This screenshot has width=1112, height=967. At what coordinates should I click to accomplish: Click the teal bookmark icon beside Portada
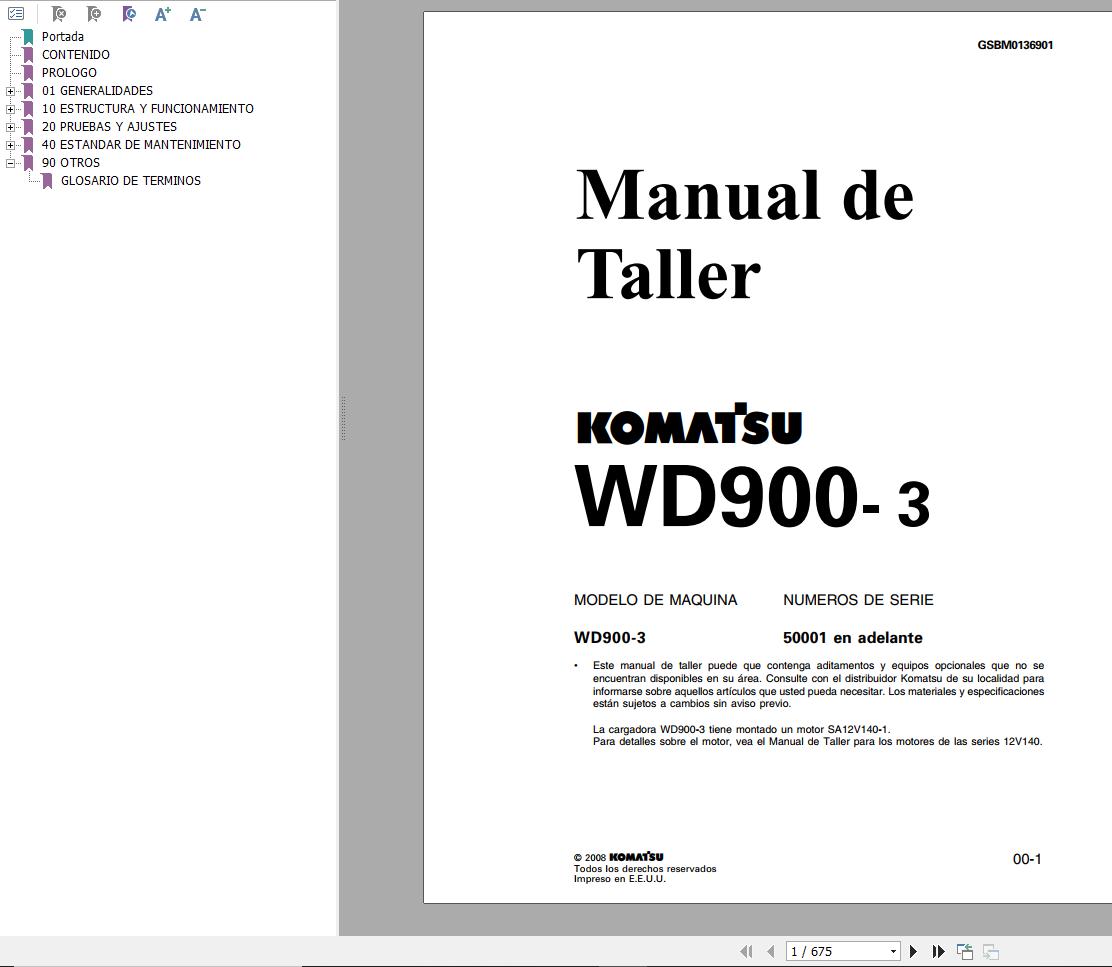(28, 37)
